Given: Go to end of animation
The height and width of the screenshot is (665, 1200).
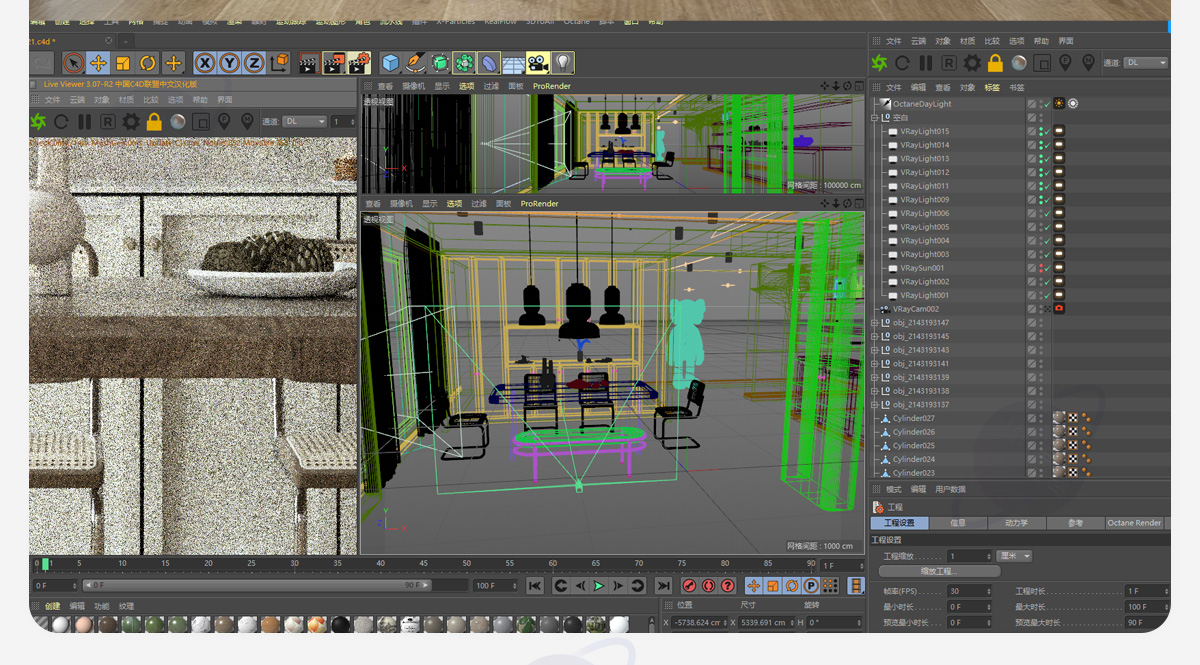Looking at the screenshot, I should click(x=663, y=585).
